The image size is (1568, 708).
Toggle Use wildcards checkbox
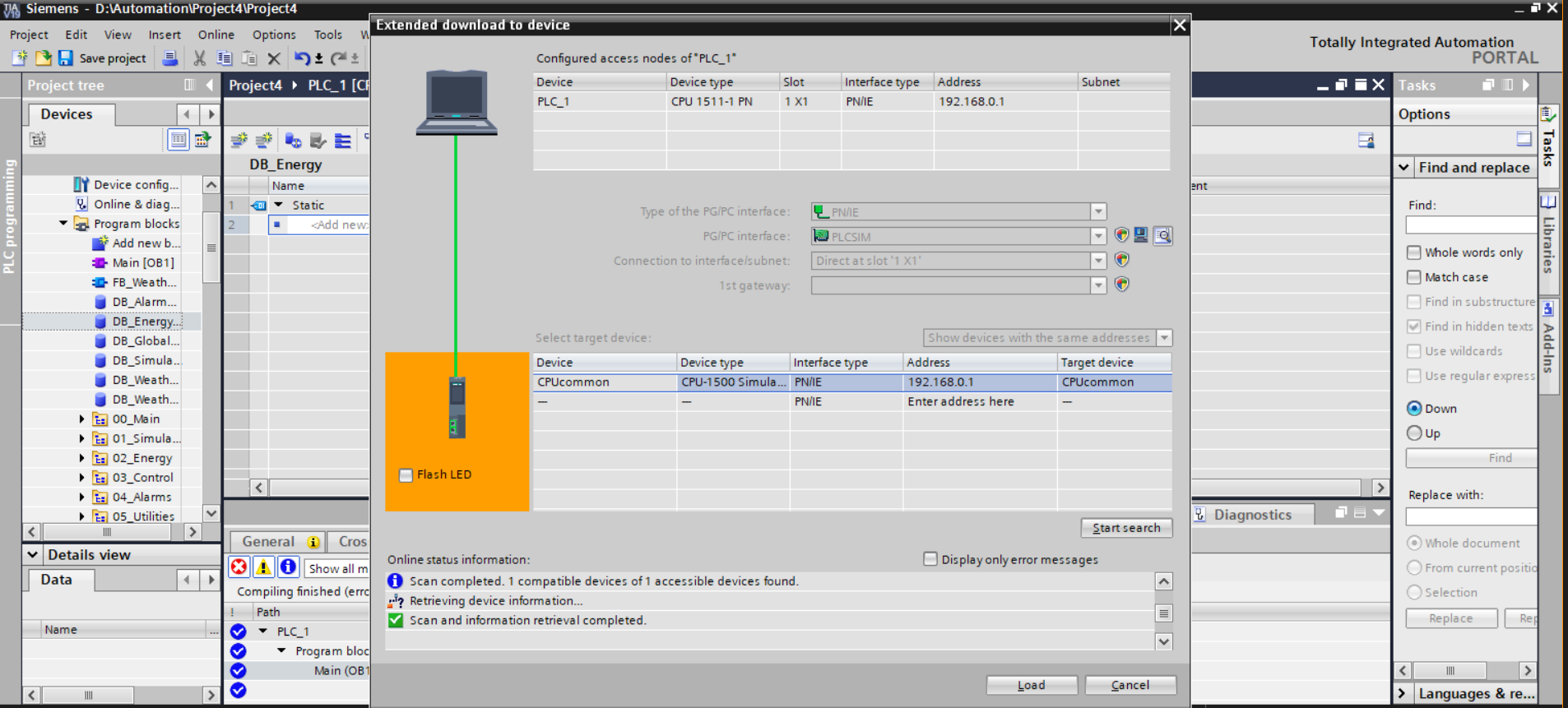click(1413, 351)
